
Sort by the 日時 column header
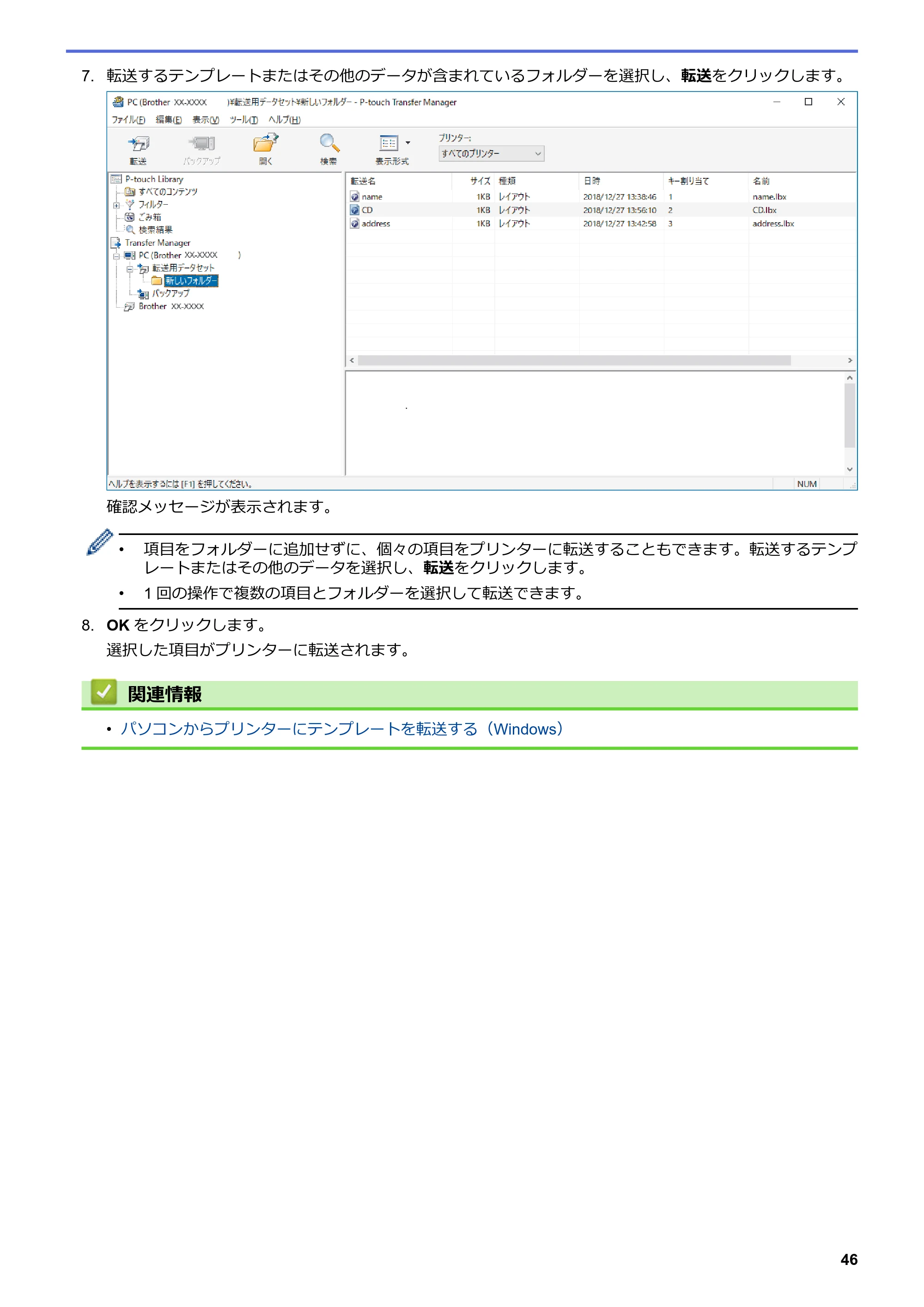pyautogui.click(x=622, y=181)
